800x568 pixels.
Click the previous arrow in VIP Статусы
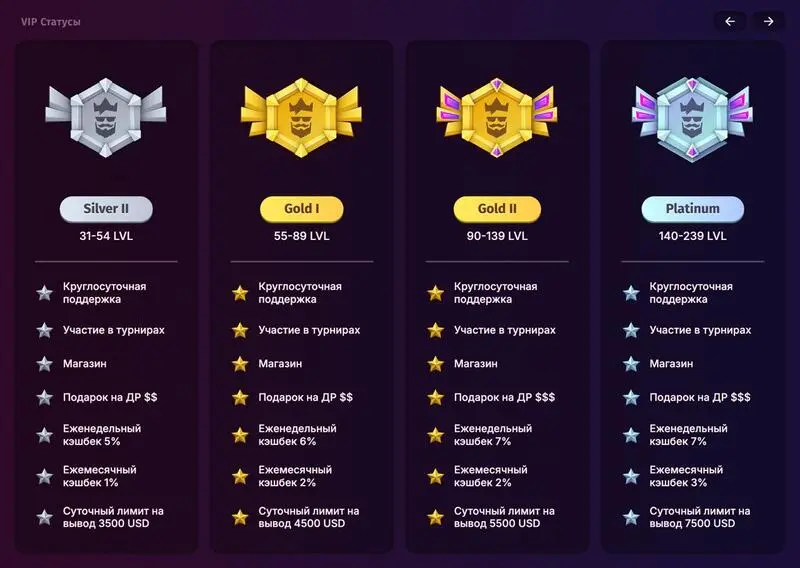729,21
